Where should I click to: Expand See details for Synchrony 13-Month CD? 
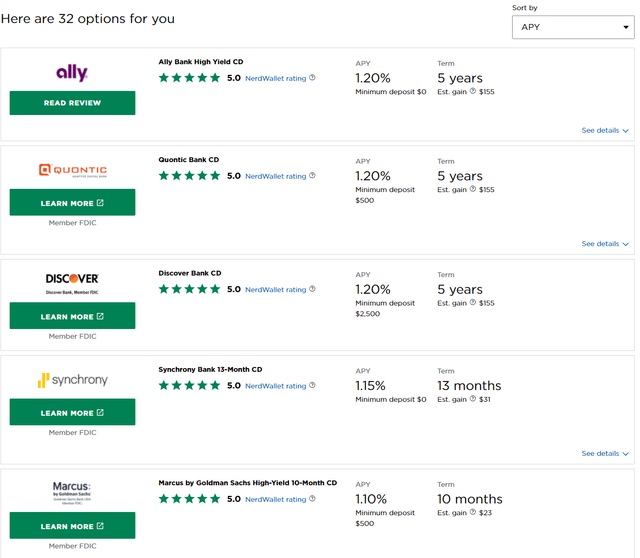coord(605,454)
